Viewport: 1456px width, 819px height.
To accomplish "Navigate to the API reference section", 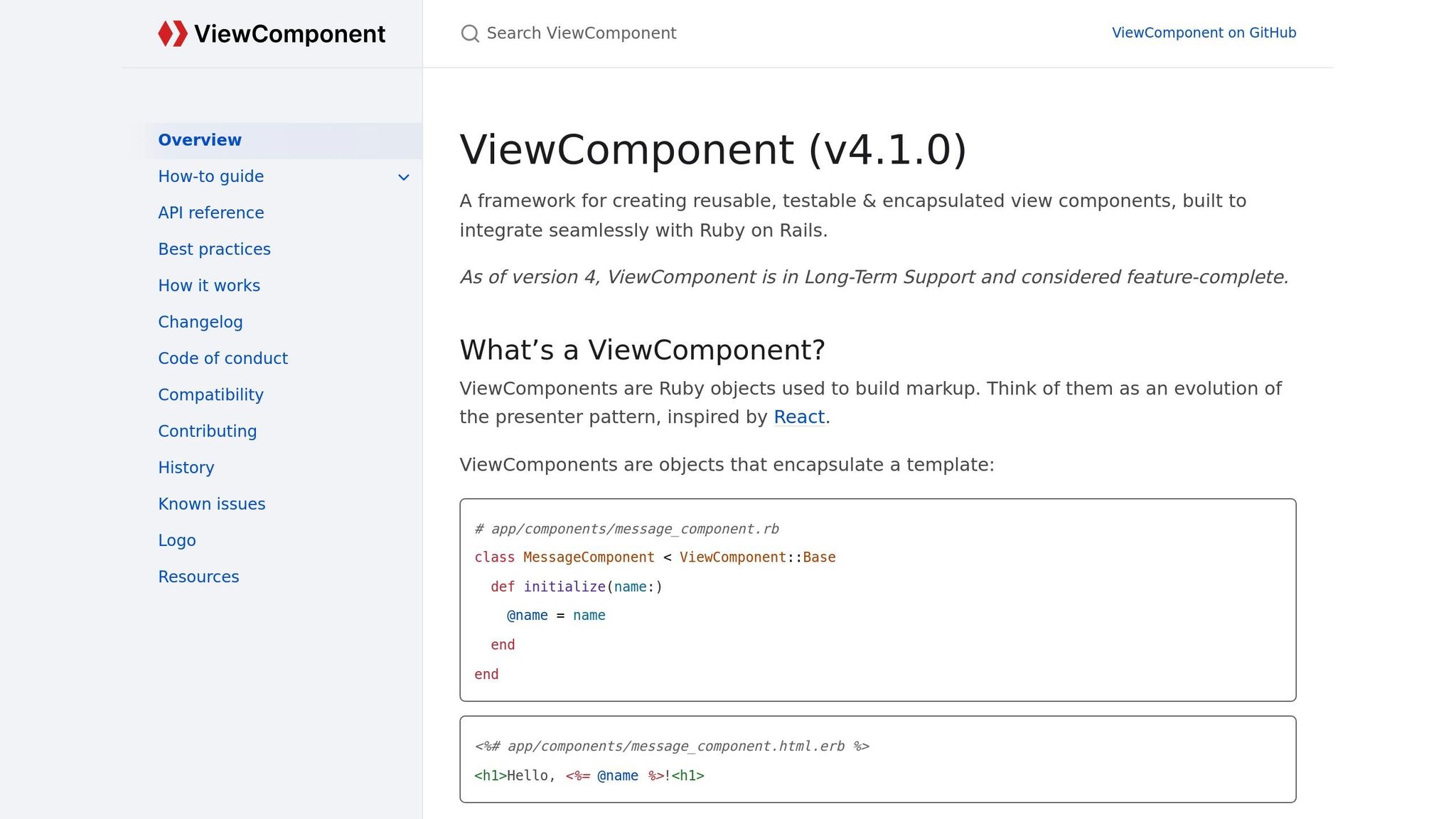I will click(x=210, y=213).
